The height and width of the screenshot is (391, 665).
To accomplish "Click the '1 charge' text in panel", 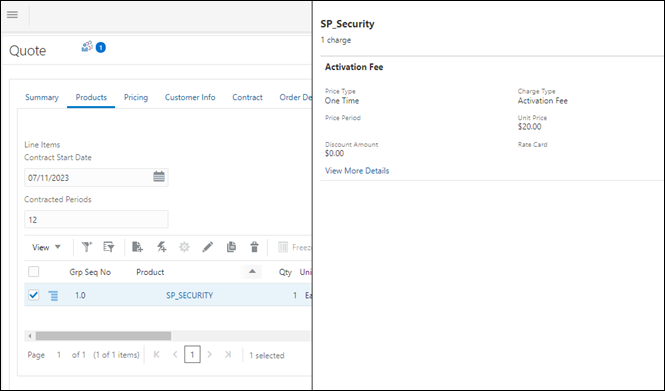I will coord(336,40).
